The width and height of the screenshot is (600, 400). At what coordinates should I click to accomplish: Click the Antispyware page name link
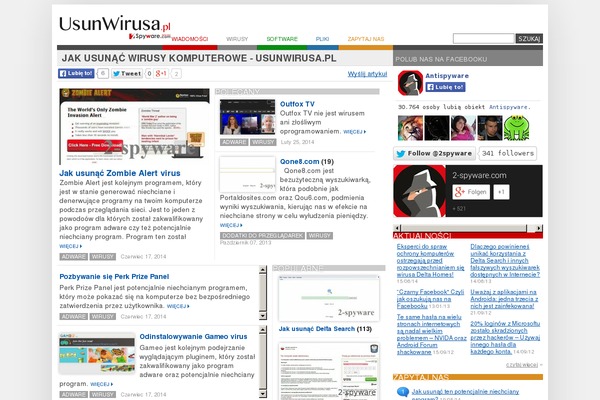(447, 76)
